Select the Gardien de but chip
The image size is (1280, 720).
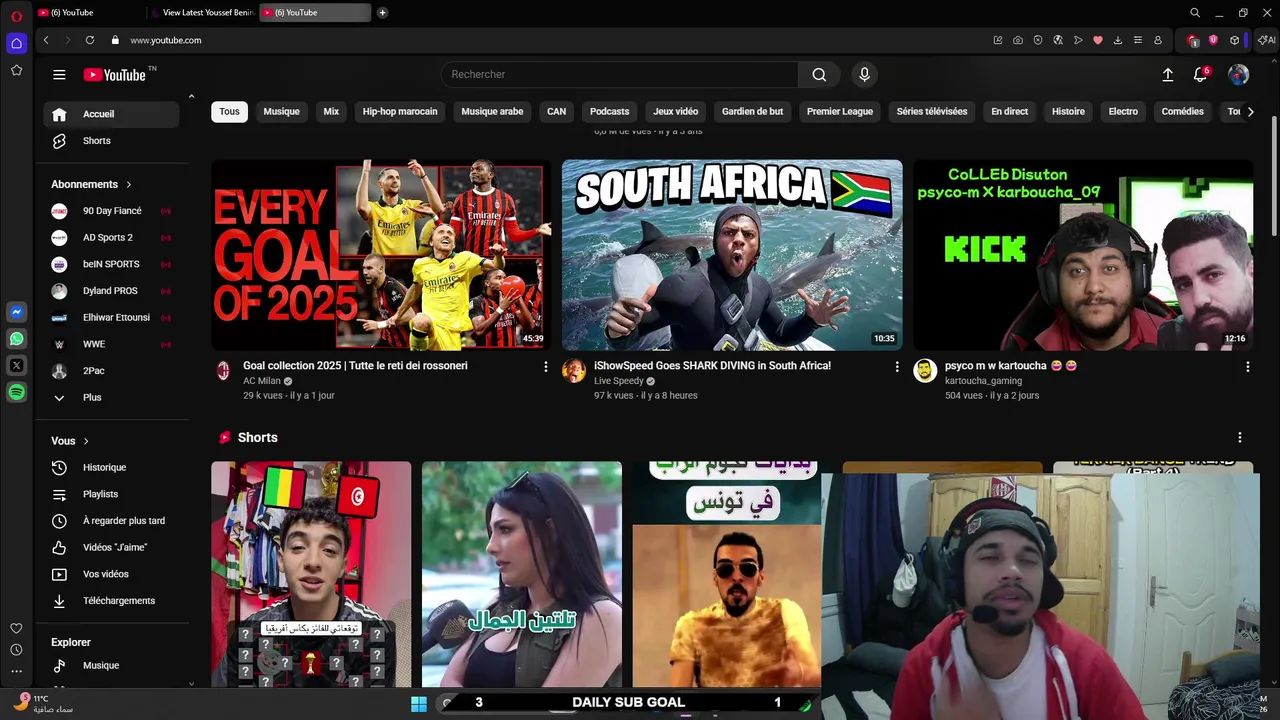[752, 112]
